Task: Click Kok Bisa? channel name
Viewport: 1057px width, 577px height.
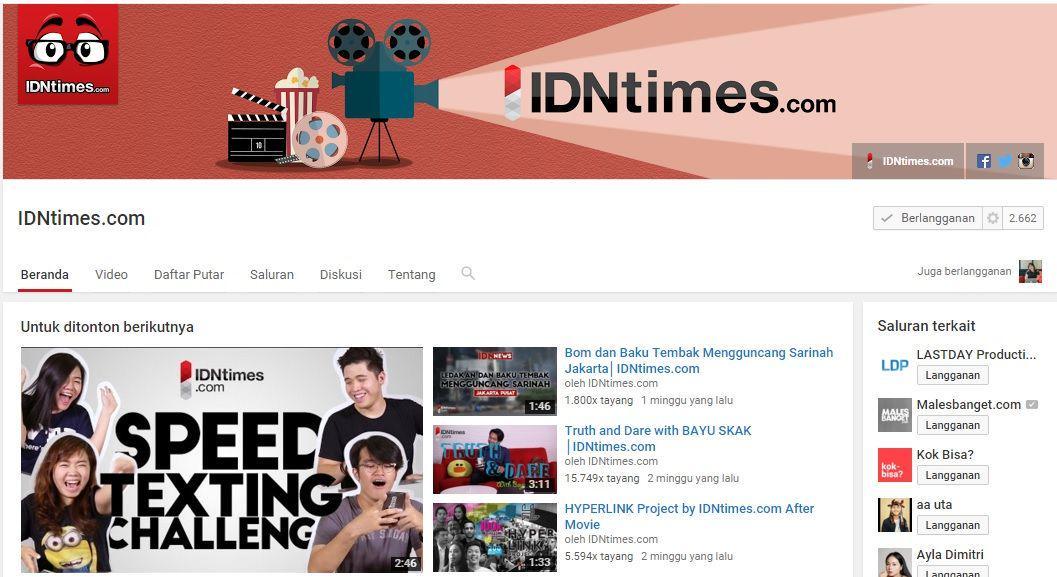Action: [x=945, y=454]
